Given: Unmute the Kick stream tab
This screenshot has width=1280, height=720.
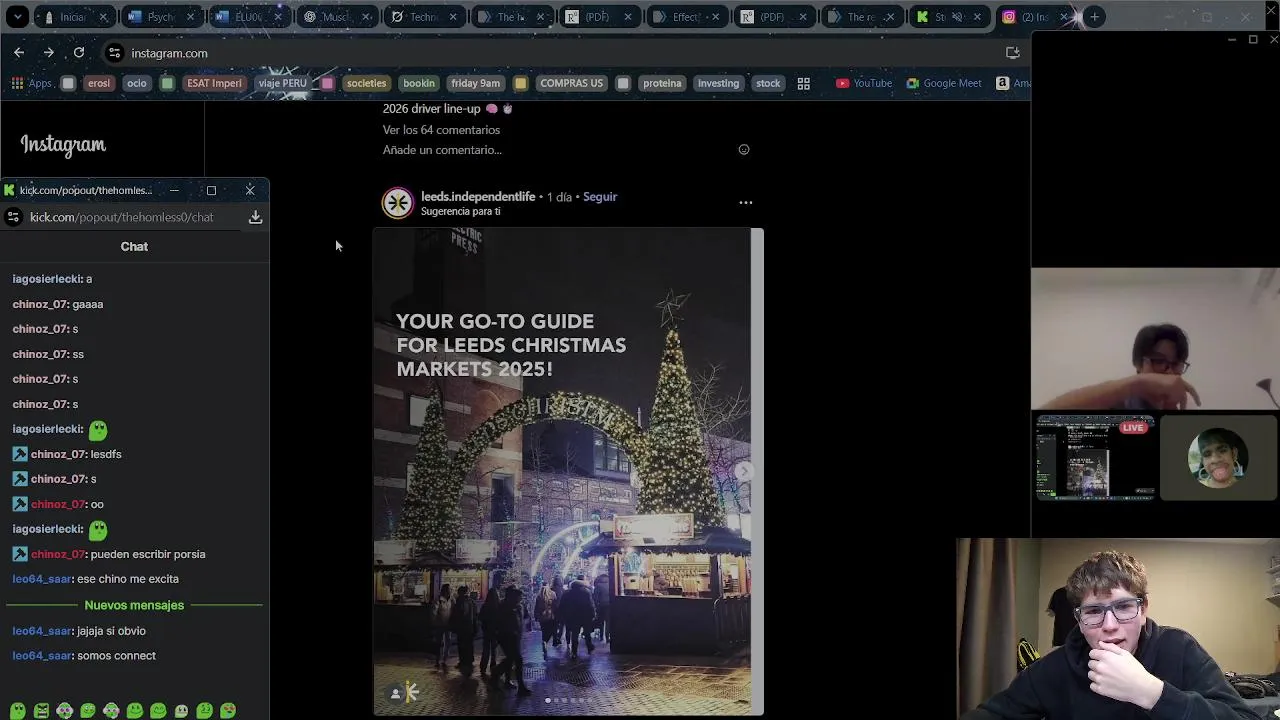Looking at the screenshot, I should point(957,17).
